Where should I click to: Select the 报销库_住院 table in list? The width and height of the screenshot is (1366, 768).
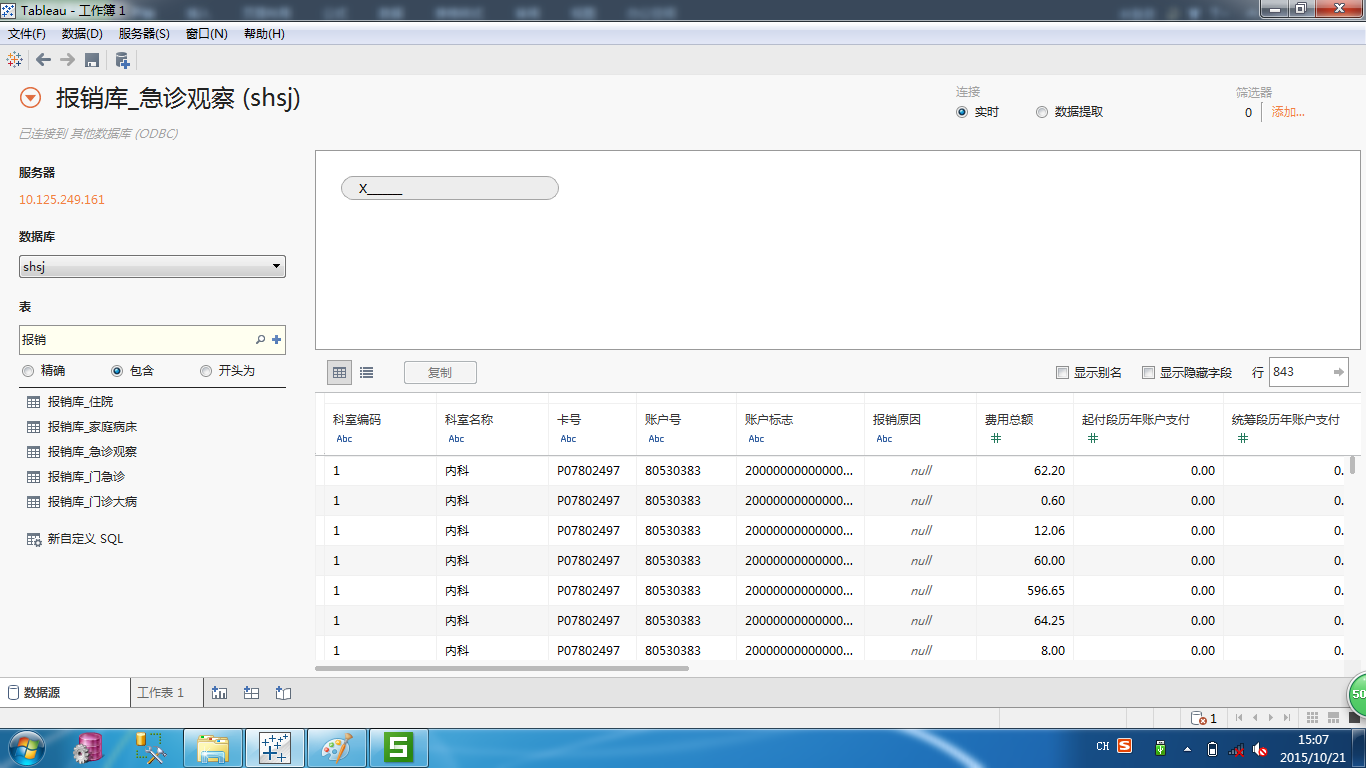coord(80,402)
